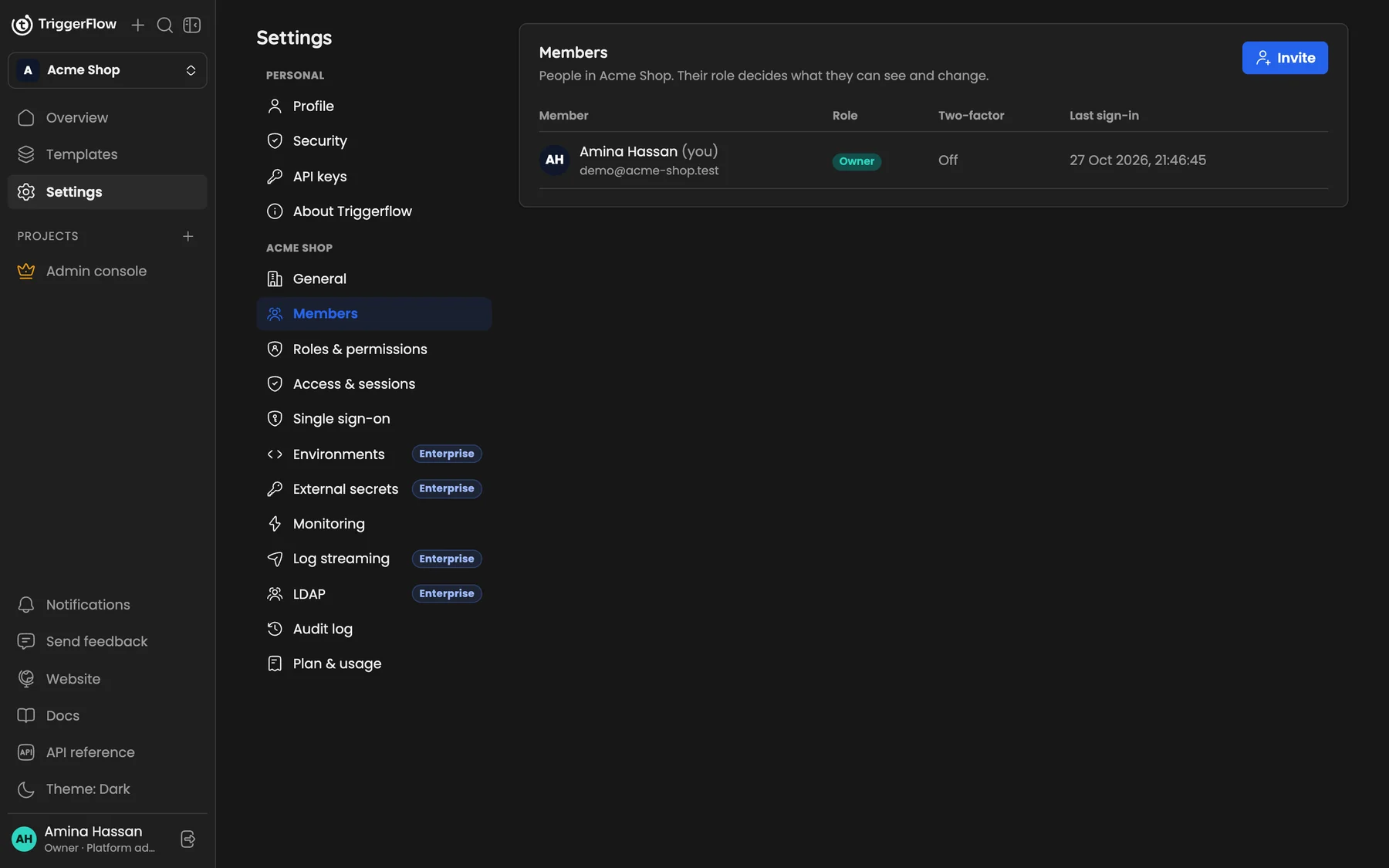Image resolution: width=1389 pixels, height=868 pixels.
Task: Click the Invite button
Action: 1285,58
